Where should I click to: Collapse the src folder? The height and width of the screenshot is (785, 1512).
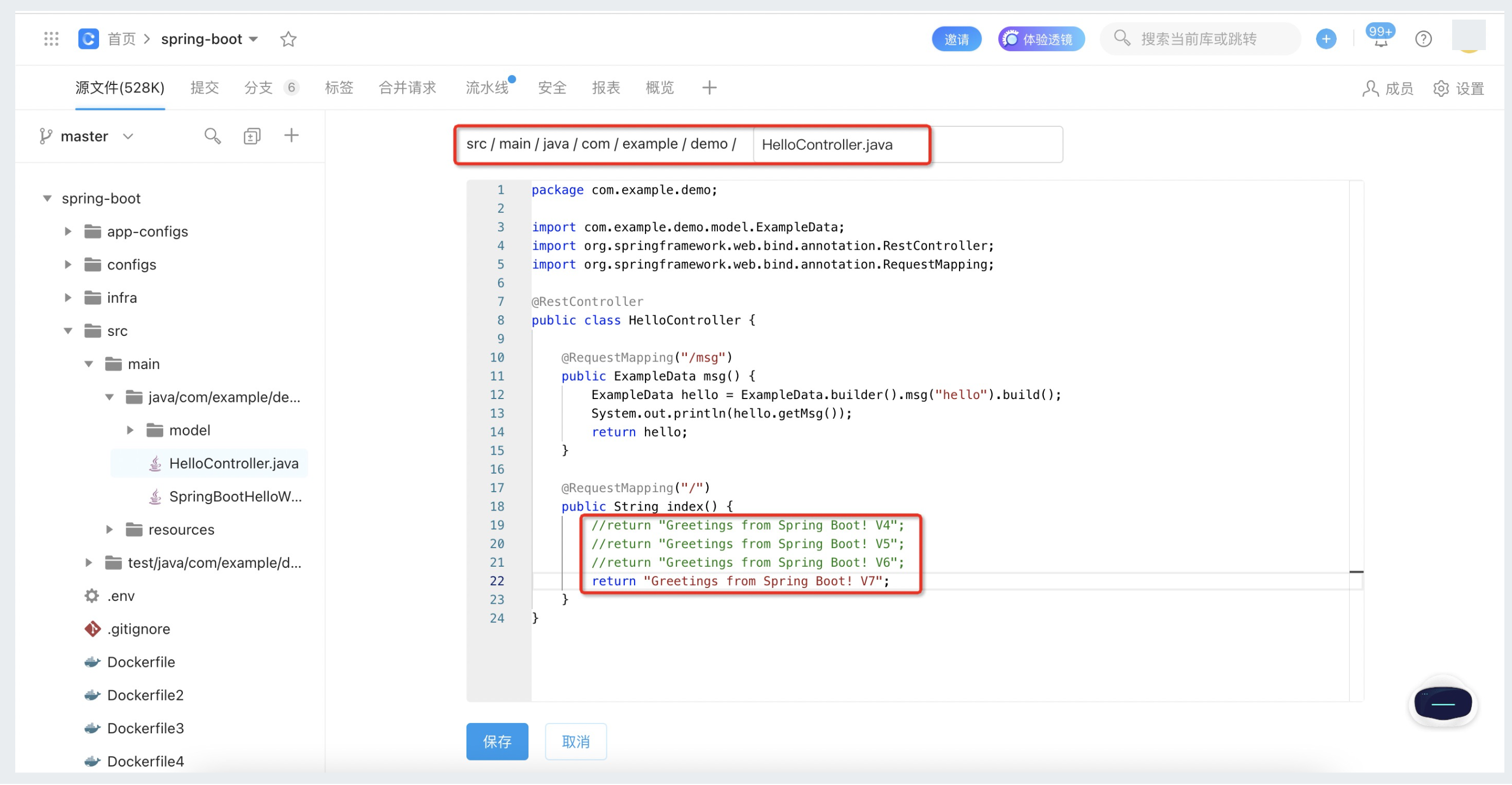click(x=68, y=331)
